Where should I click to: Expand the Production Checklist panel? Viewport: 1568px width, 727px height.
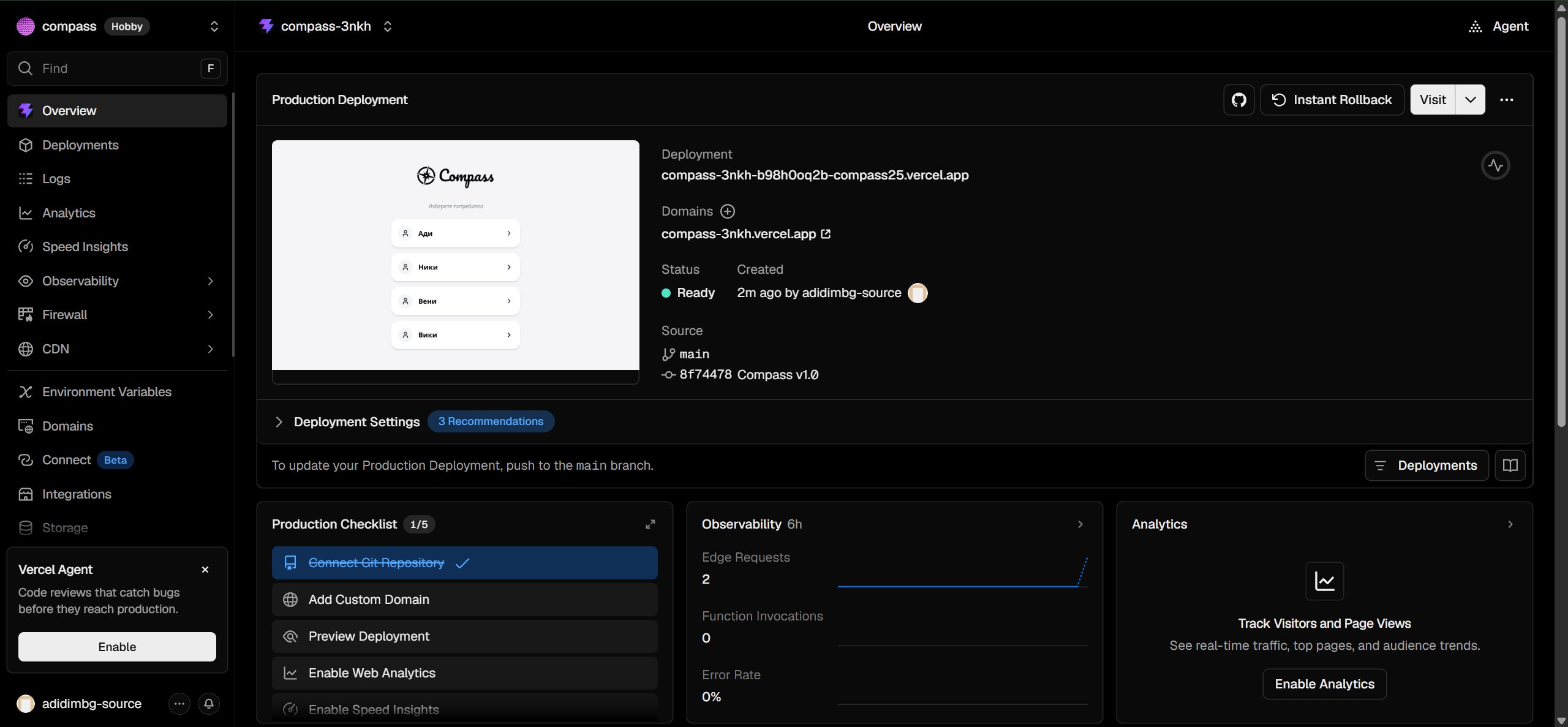[x=650, y=524]
